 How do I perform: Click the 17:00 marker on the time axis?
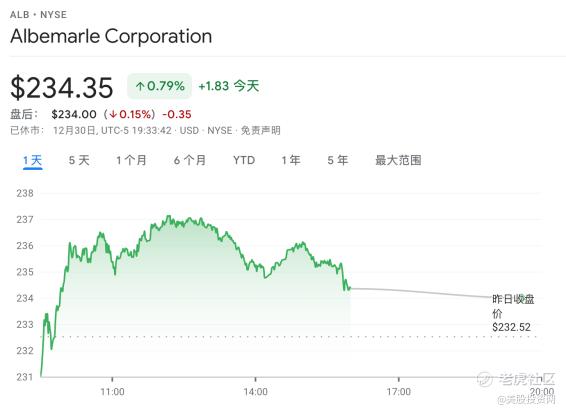[399, 392]
